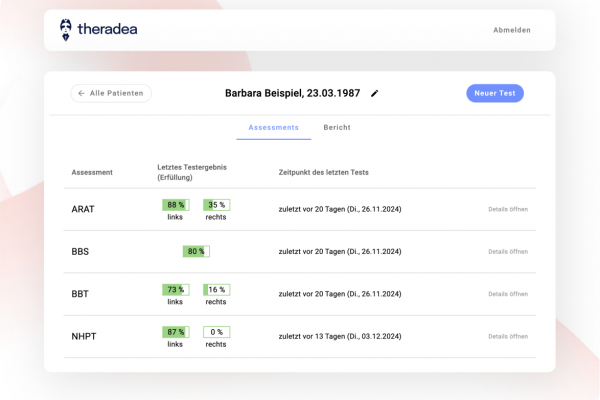Log out via Abmelden
600x400 pixels.
pyautogui.click(x=511, y=30)
